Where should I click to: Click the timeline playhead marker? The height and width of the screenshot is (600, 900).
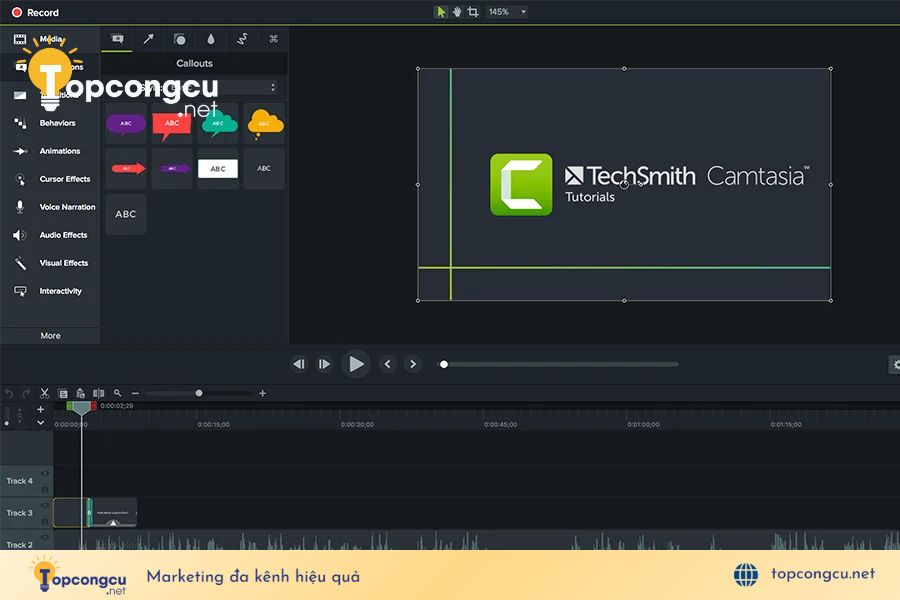point(82,408)
